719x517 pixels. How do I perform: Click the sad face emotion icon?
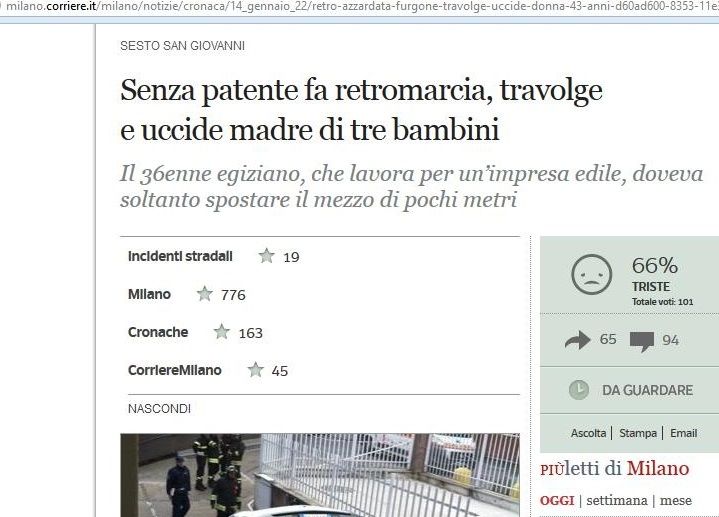pyautogui.click(x=592, y=274)
